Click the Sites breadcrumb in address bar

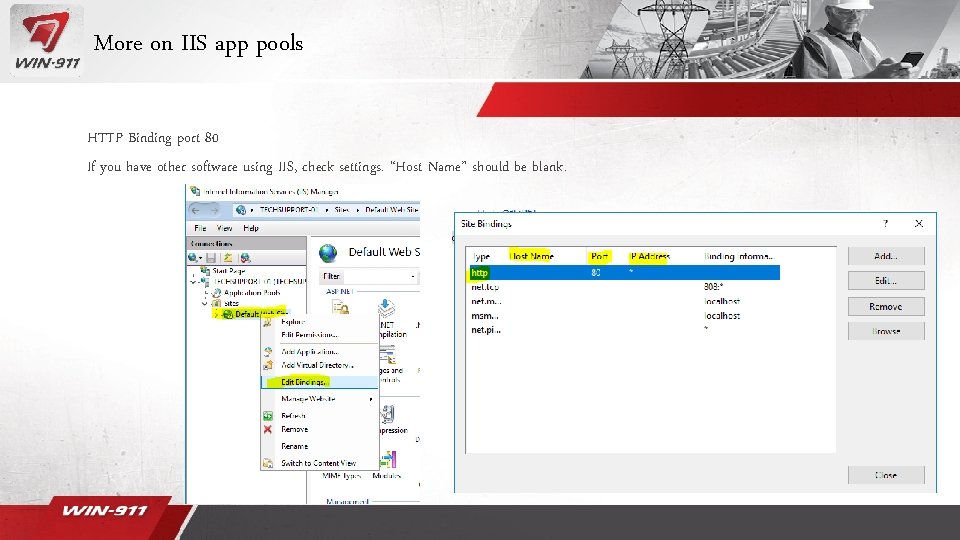point(342,210)
